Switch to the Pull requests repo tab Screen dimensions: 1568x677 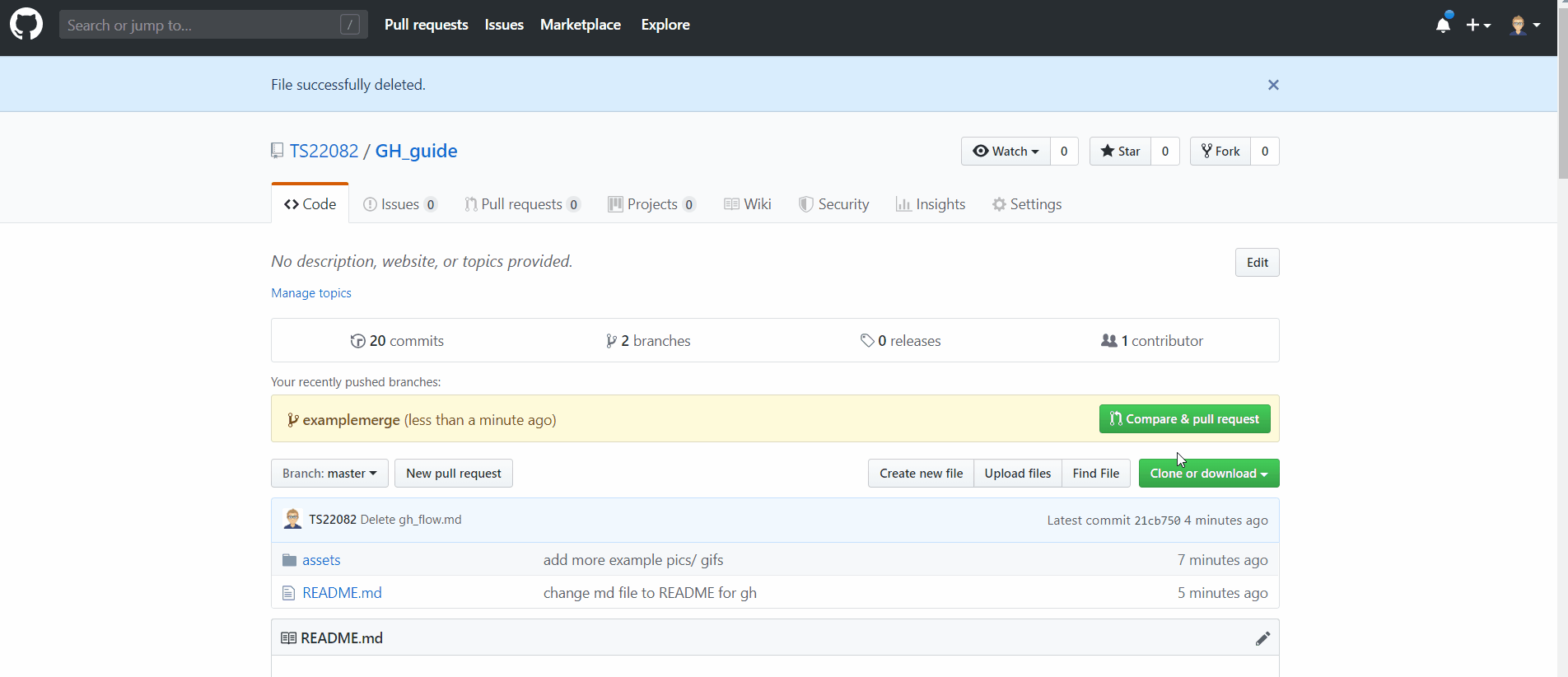point(522,203)
